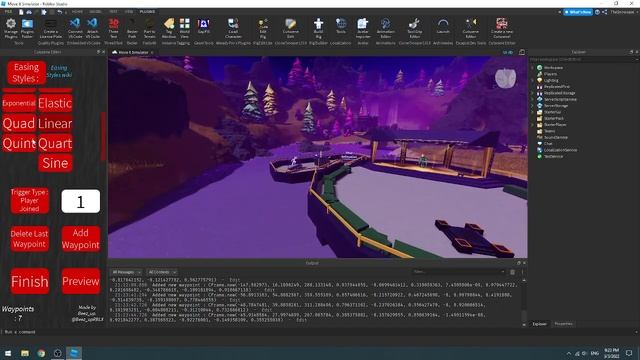The width and height of the screenshot is (640, 360).
Task: Open the Tool Grip Editor
Action: (x=414, y=28)
